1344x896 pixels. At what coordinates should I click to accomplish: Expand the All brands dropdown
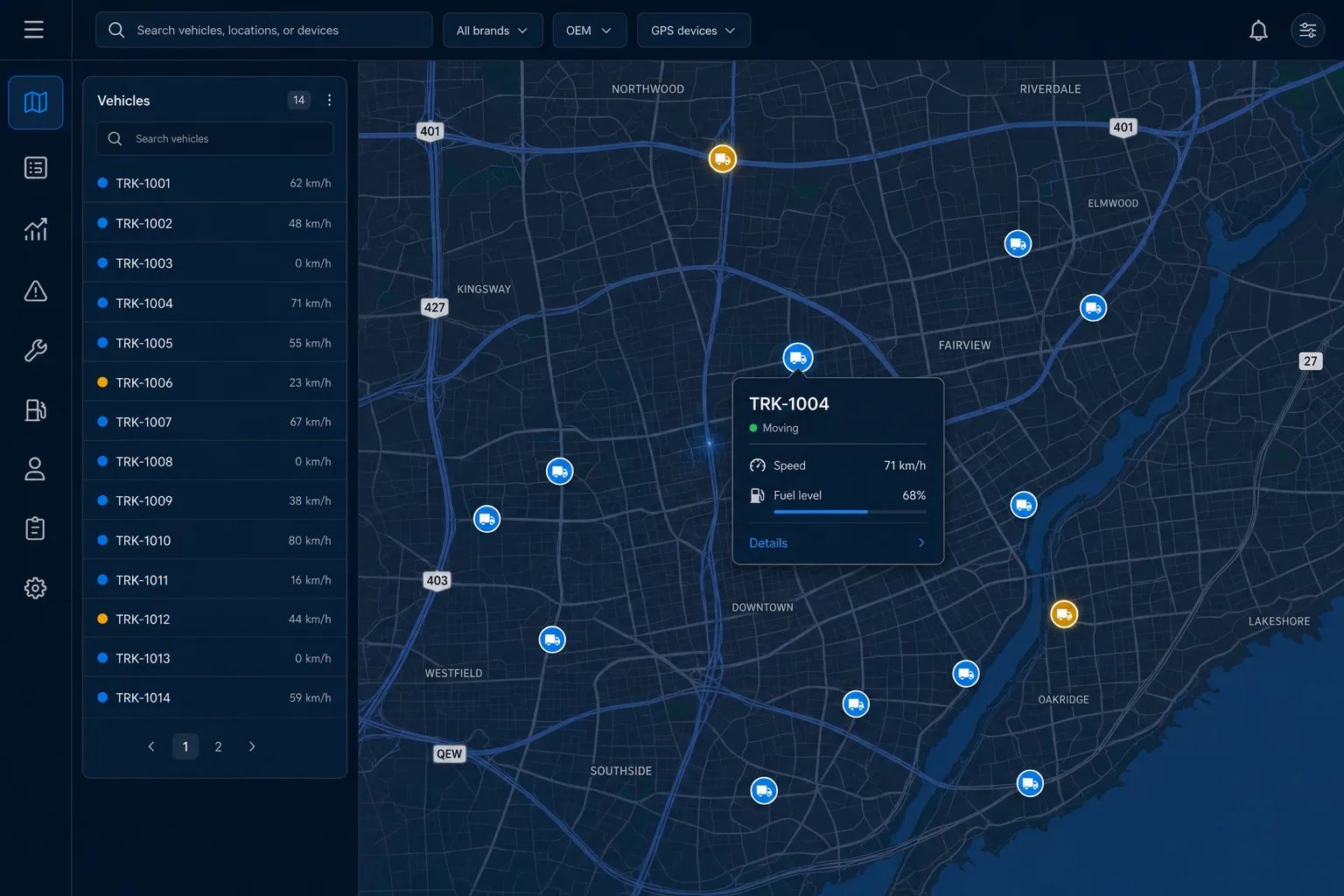(x=493, y=31)
